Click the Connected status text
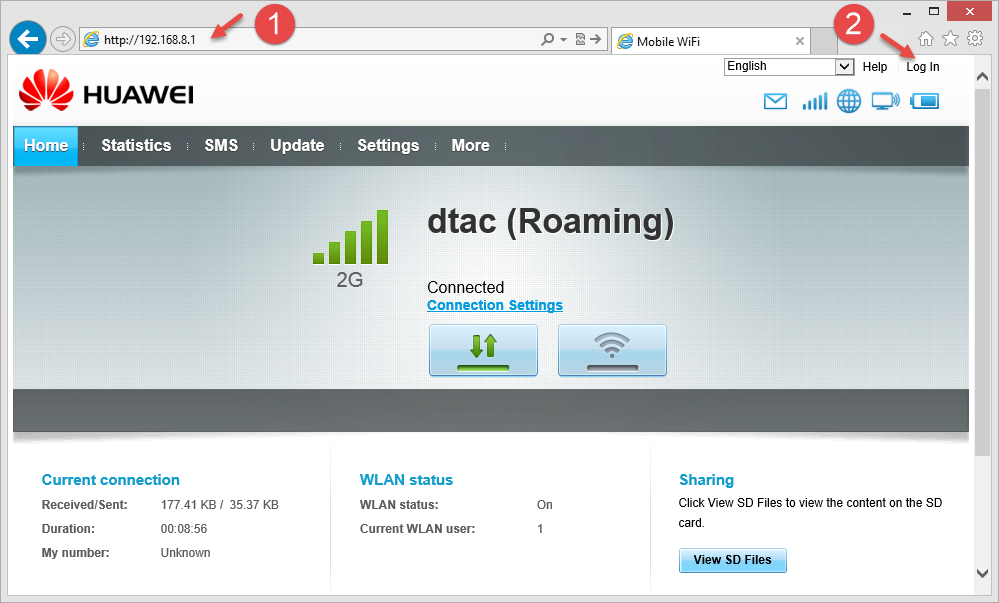This screenshot has width=999, height=603. [x=466, y=287]
